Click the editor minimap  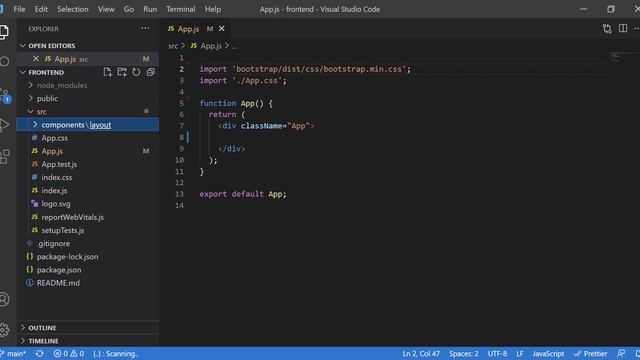[x=614, y=57]
